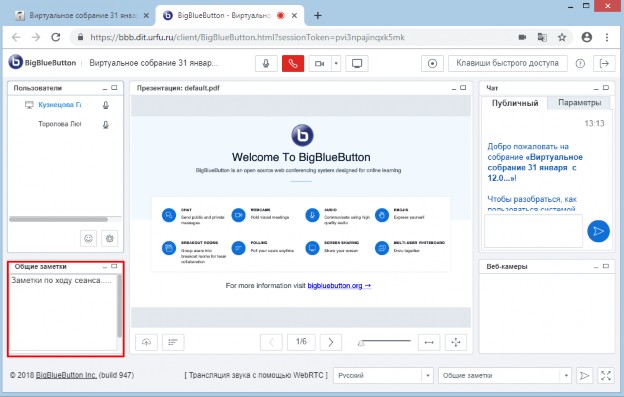Maximize the Презентация panel
The image size is (624, 397).
point(463,88)
